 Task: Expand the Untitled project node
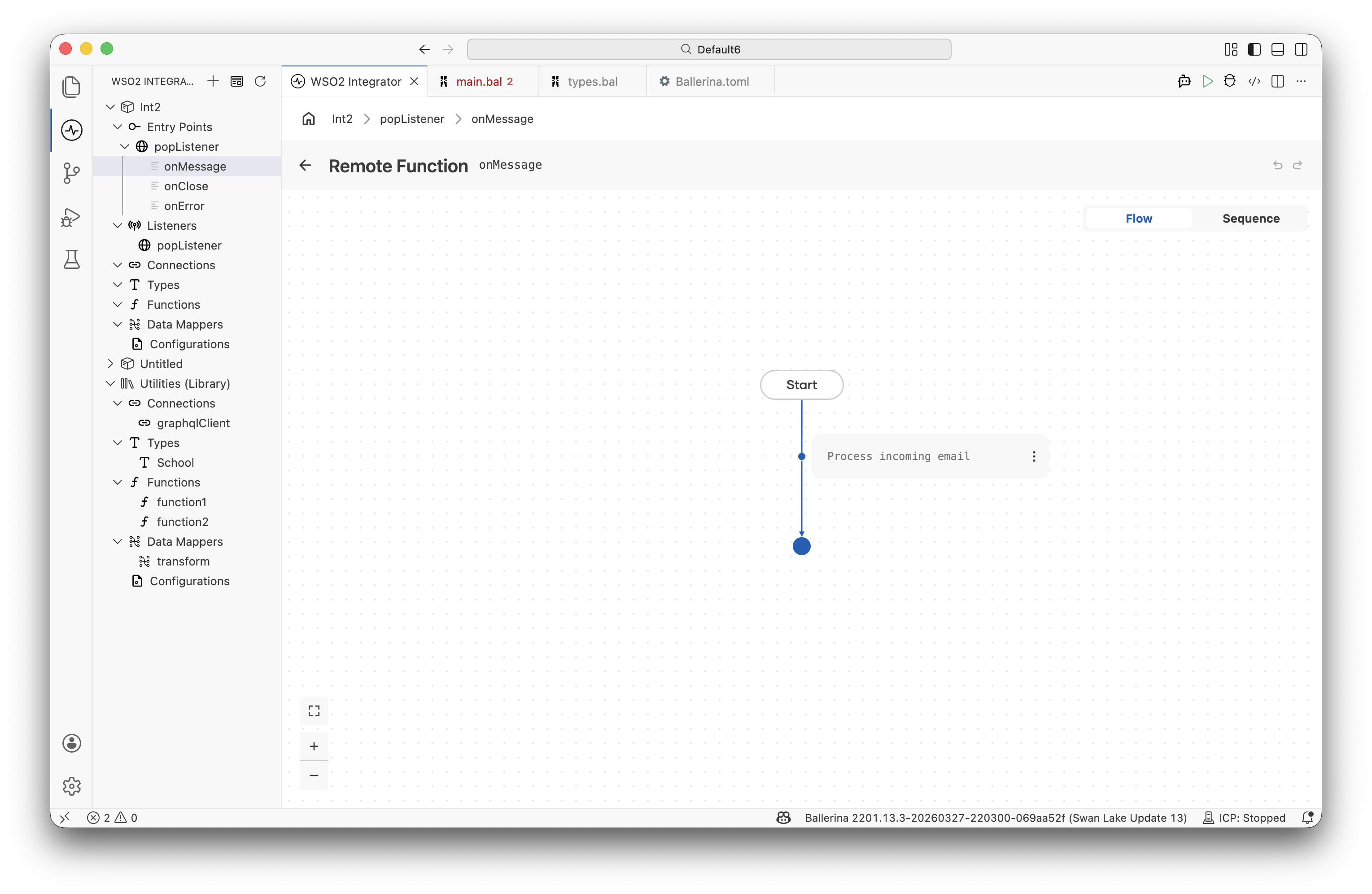(x=111, y=364)
